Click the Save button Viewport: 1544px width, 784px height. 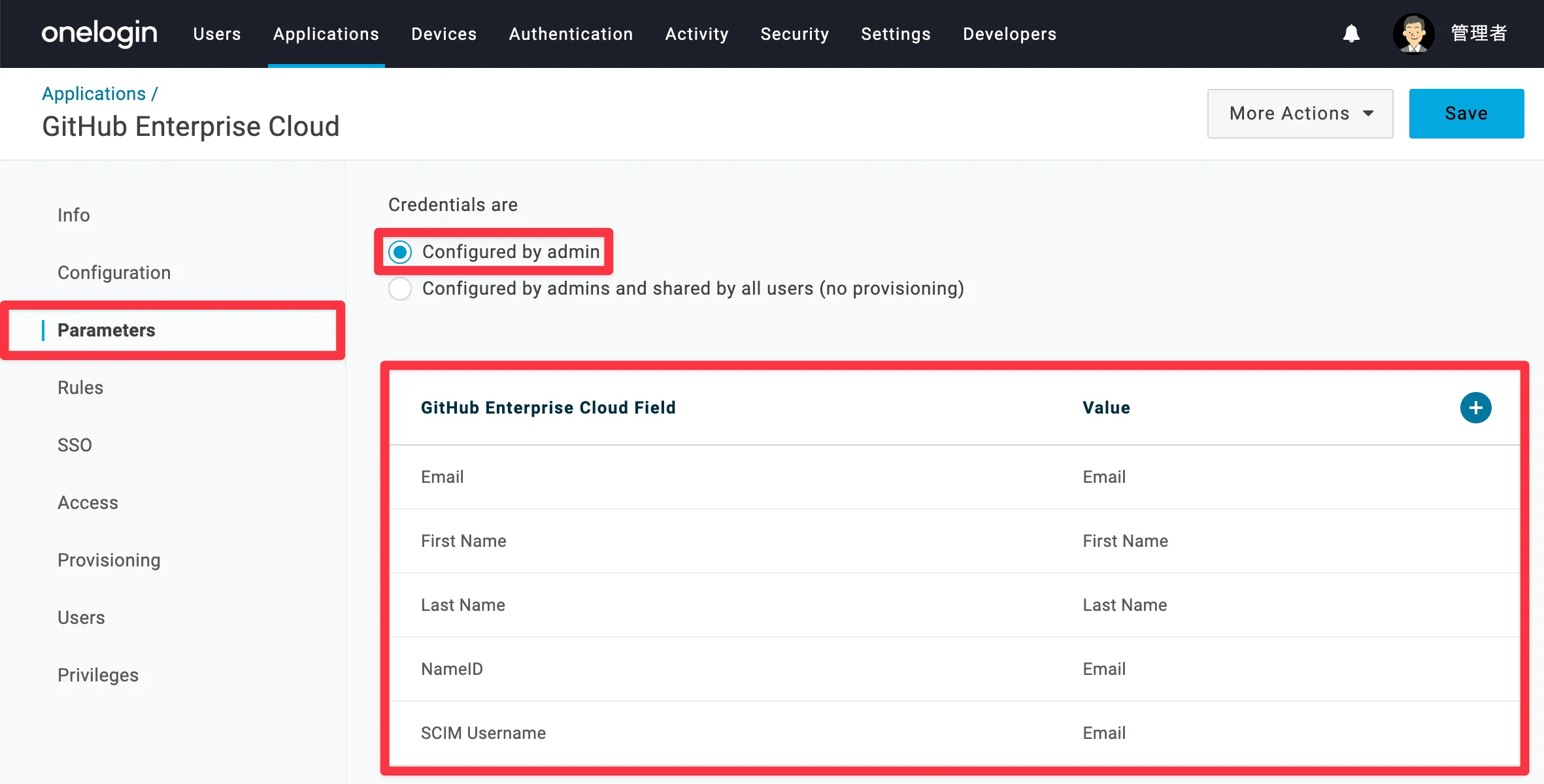click(1466, 114)
